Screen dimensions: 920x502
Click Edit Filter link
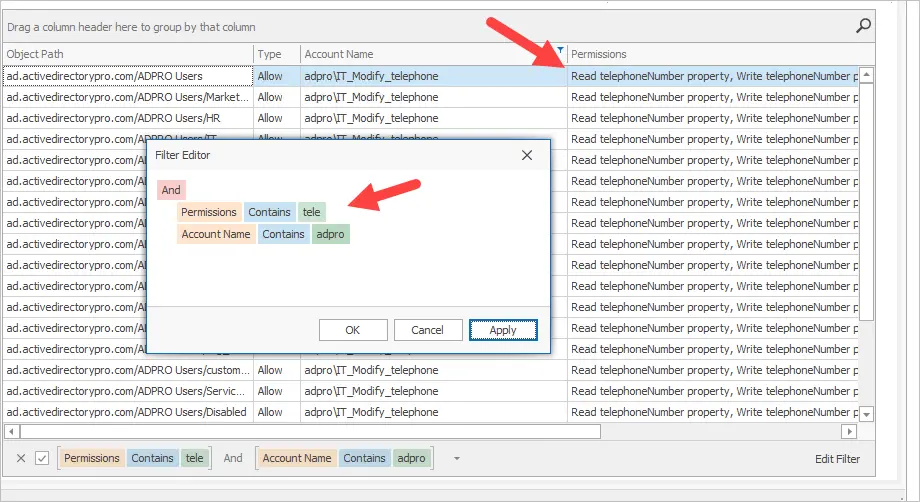coord(837,459)
